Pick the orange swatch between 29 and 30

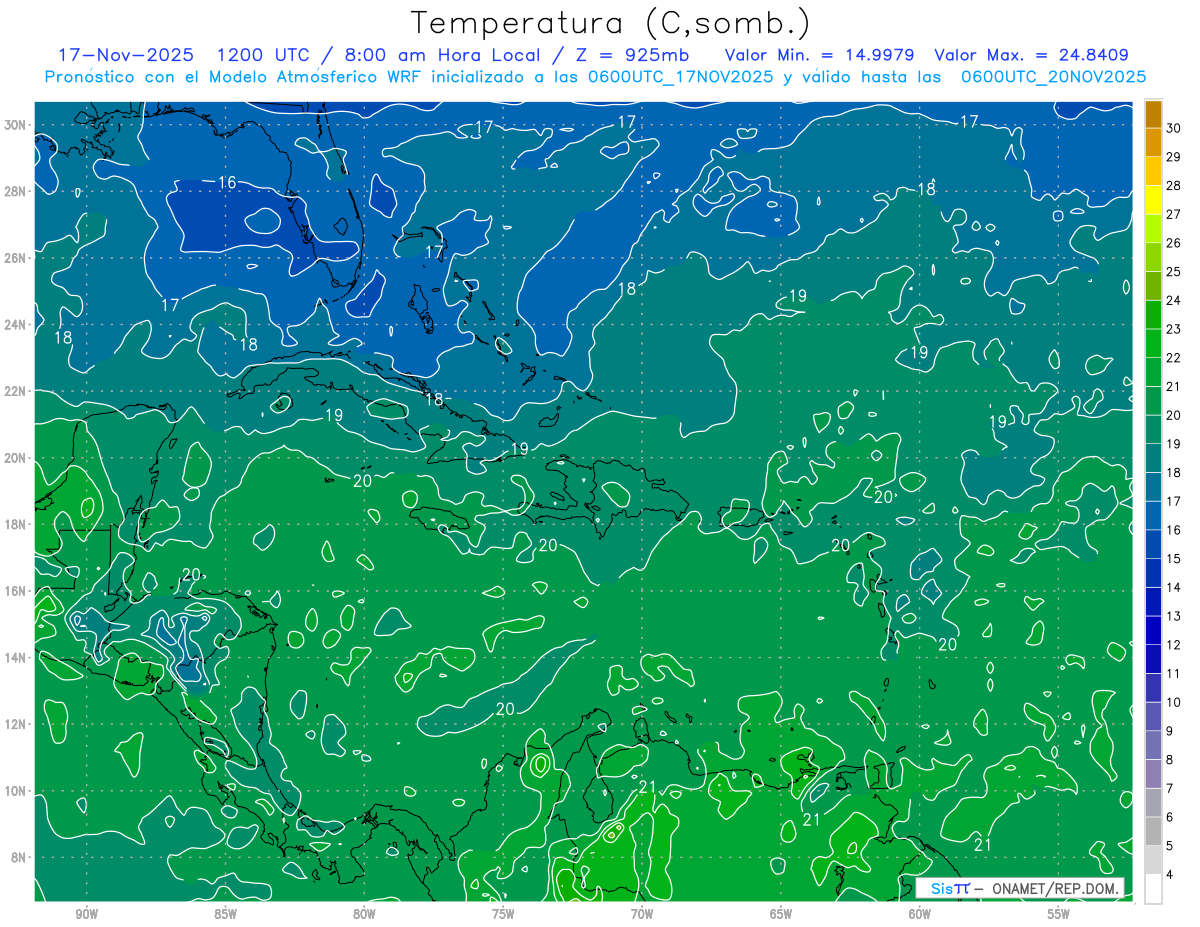[1153, 143]
